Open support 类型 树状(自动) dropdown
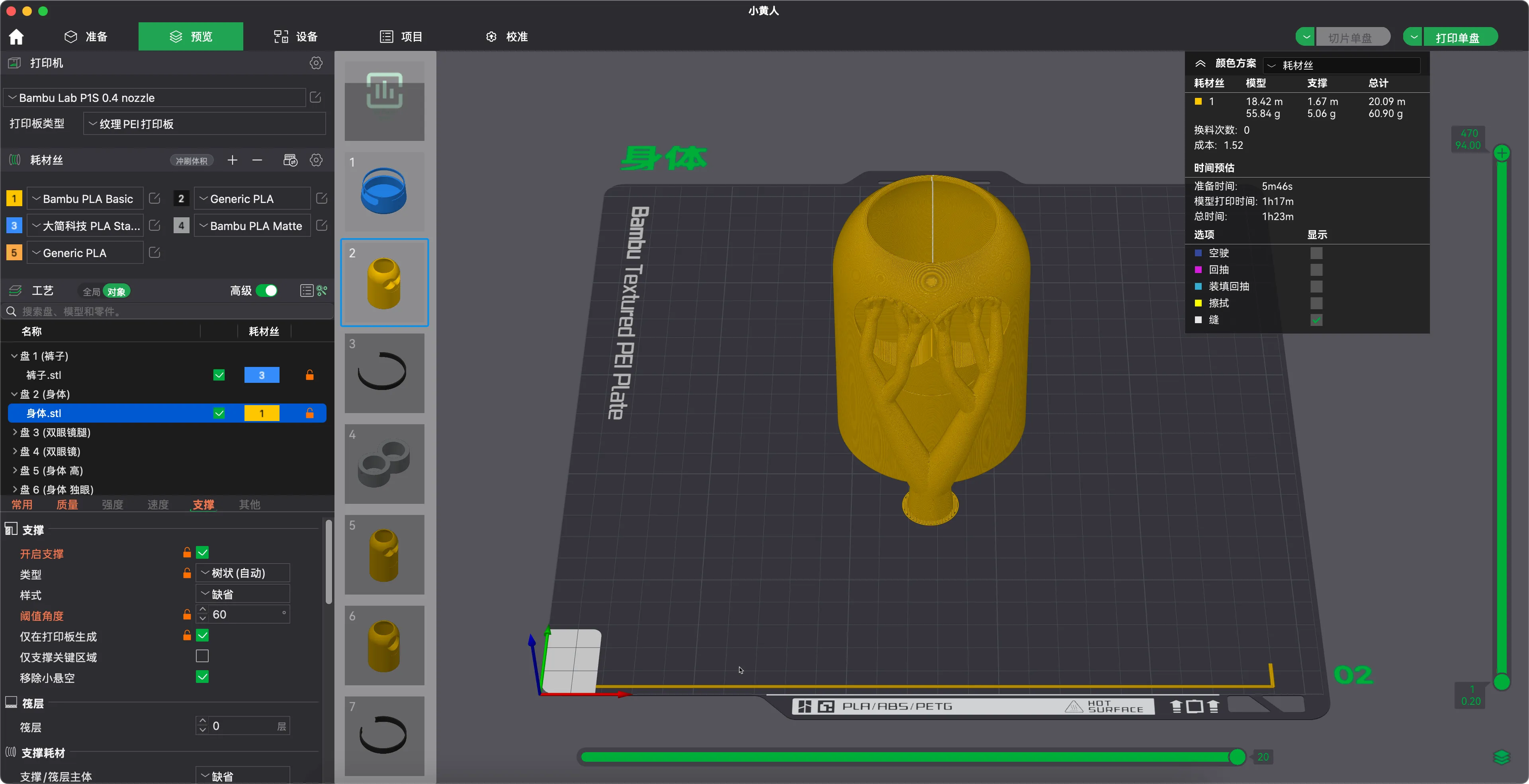1529x784 pixels. (243, 573)
